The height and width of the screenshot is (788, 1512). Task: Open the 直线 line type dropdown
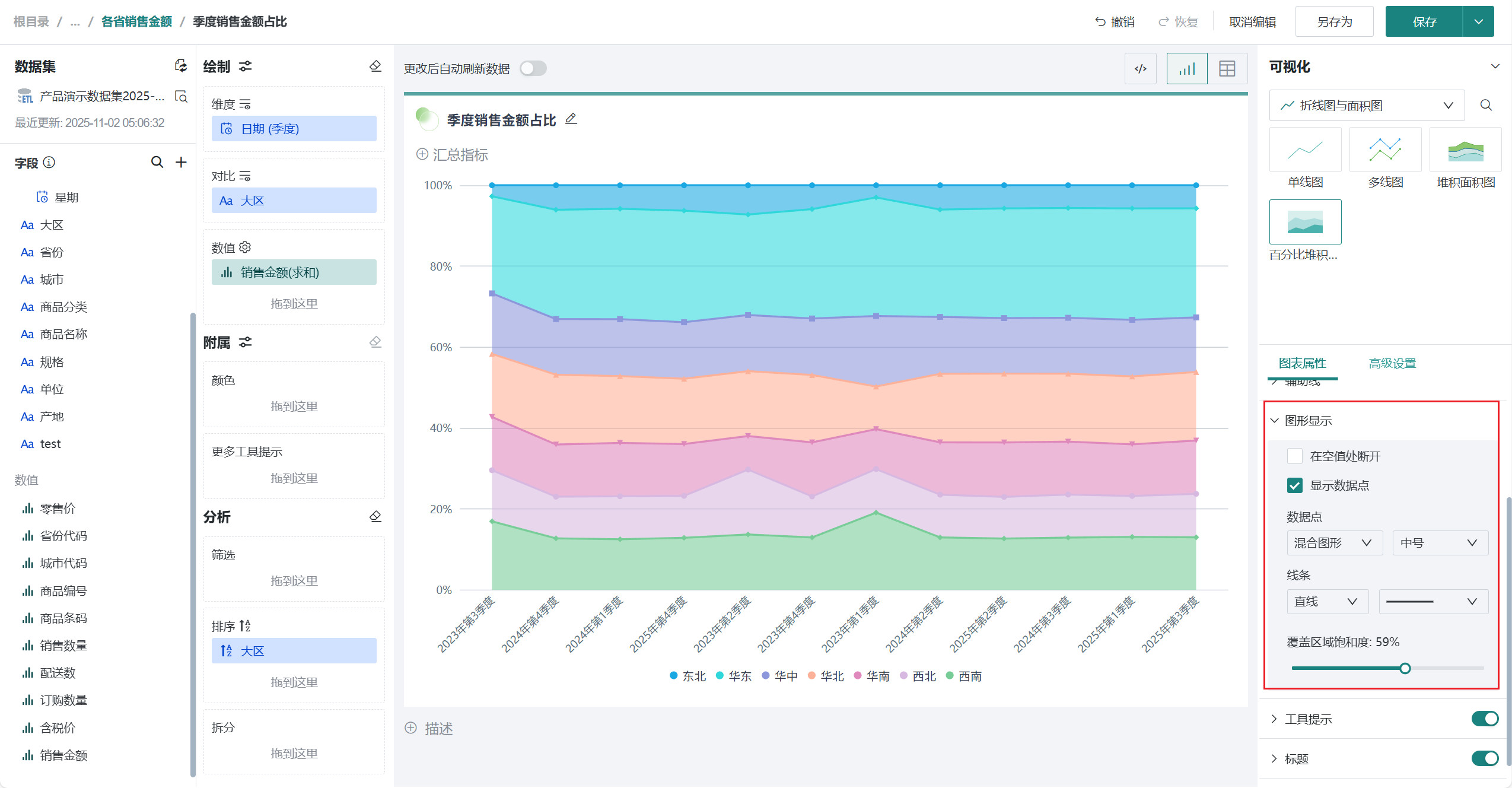click(x=1327, y=602)
